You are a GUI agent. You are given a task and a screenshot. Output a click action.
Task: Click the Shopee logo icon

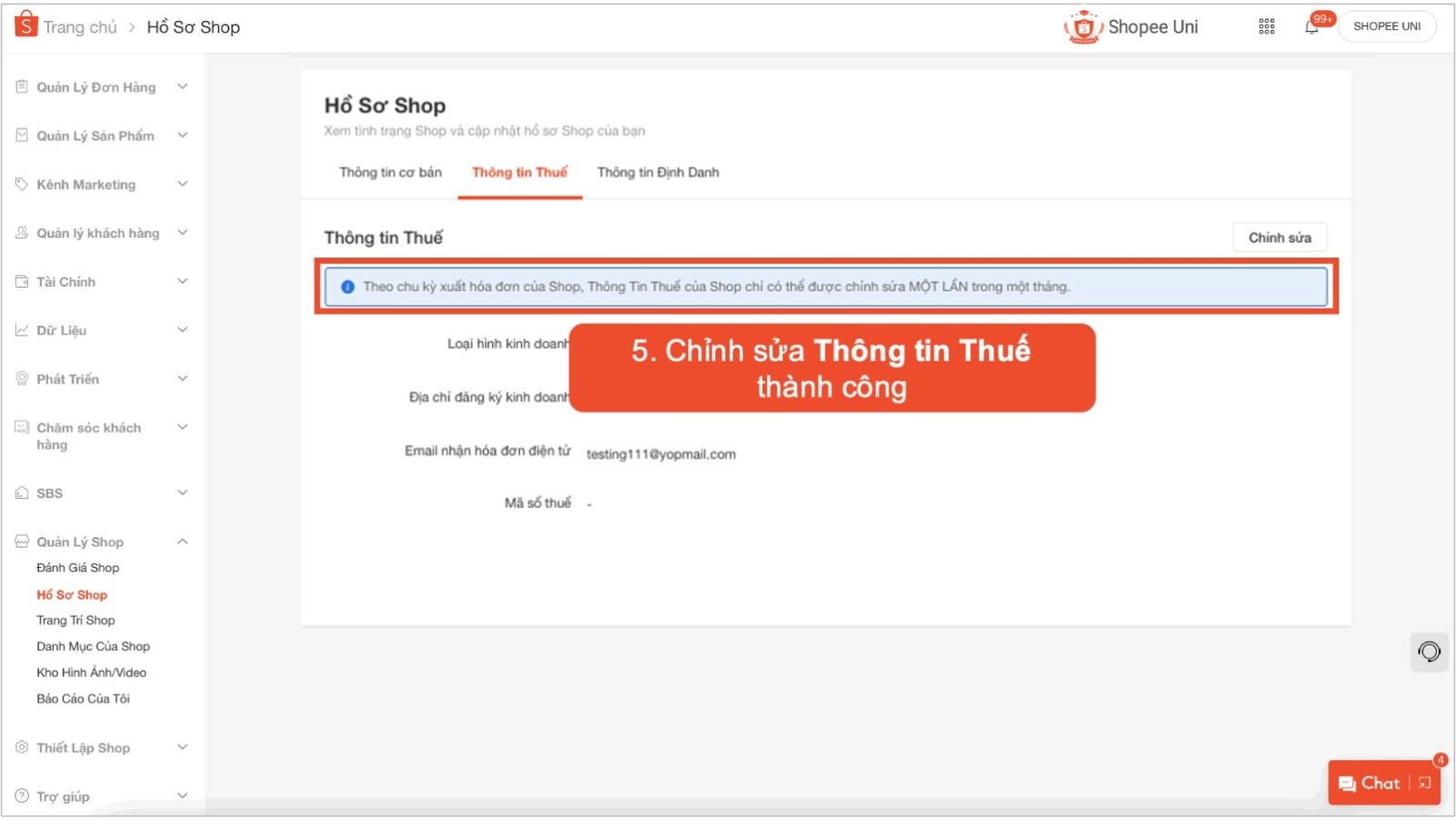point(26,25)
